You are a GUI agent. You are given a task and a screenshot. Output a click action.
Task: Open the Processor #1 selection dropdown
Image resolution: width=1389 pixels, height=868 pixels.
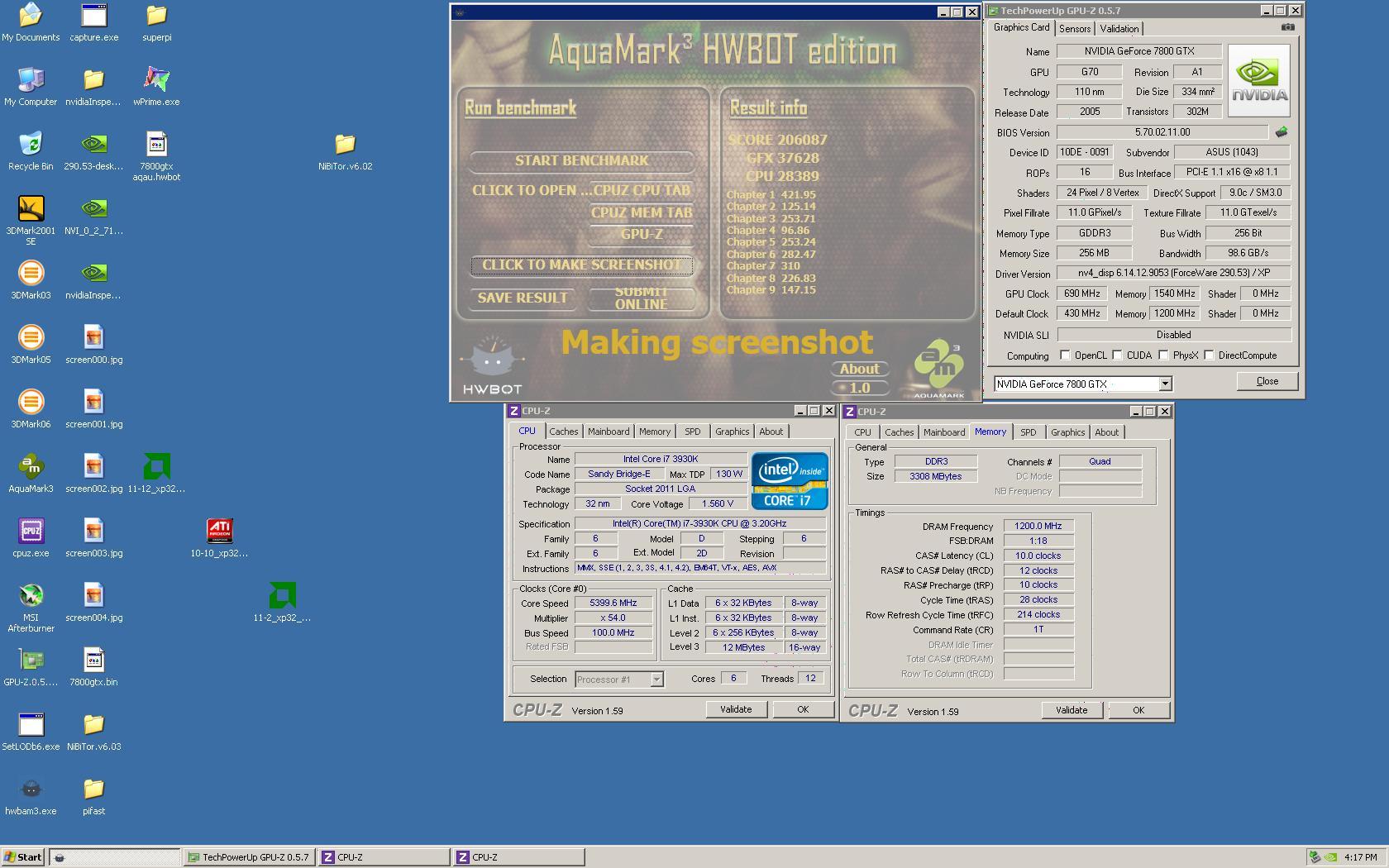click(x=656, y=680)
